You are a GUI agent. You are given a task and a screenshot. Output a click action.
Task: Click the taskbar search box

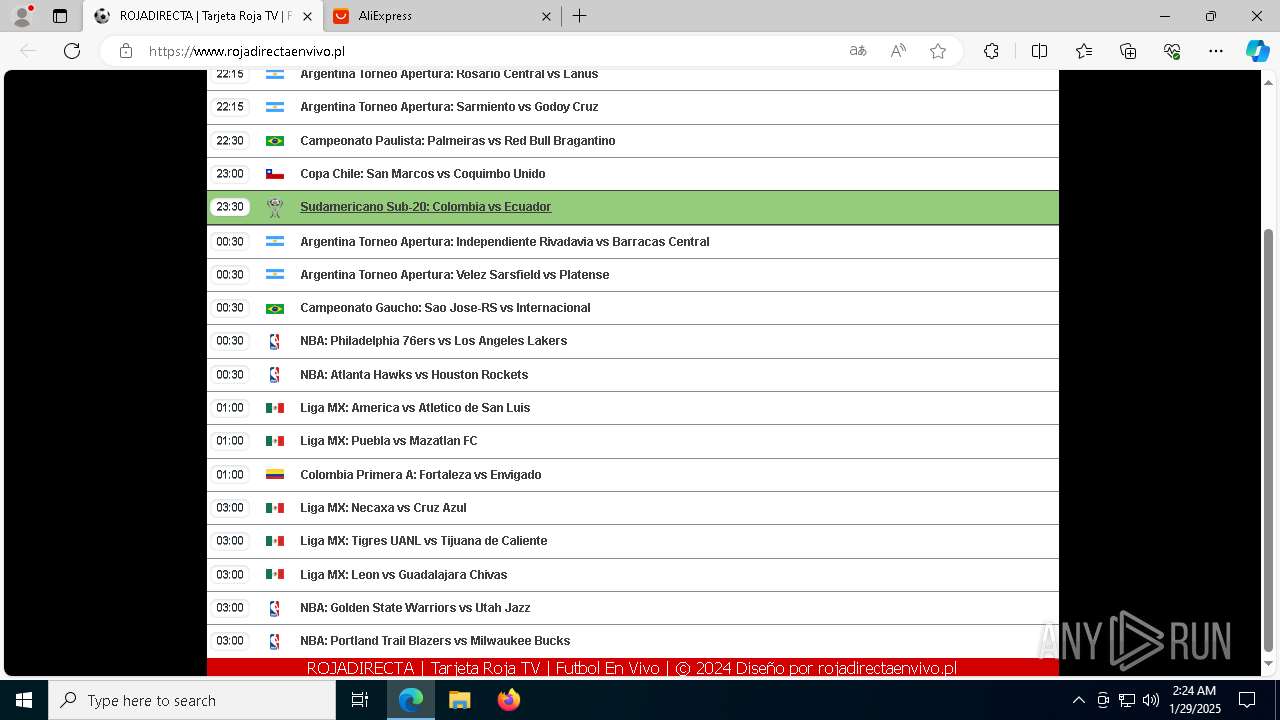pos(192,700)
